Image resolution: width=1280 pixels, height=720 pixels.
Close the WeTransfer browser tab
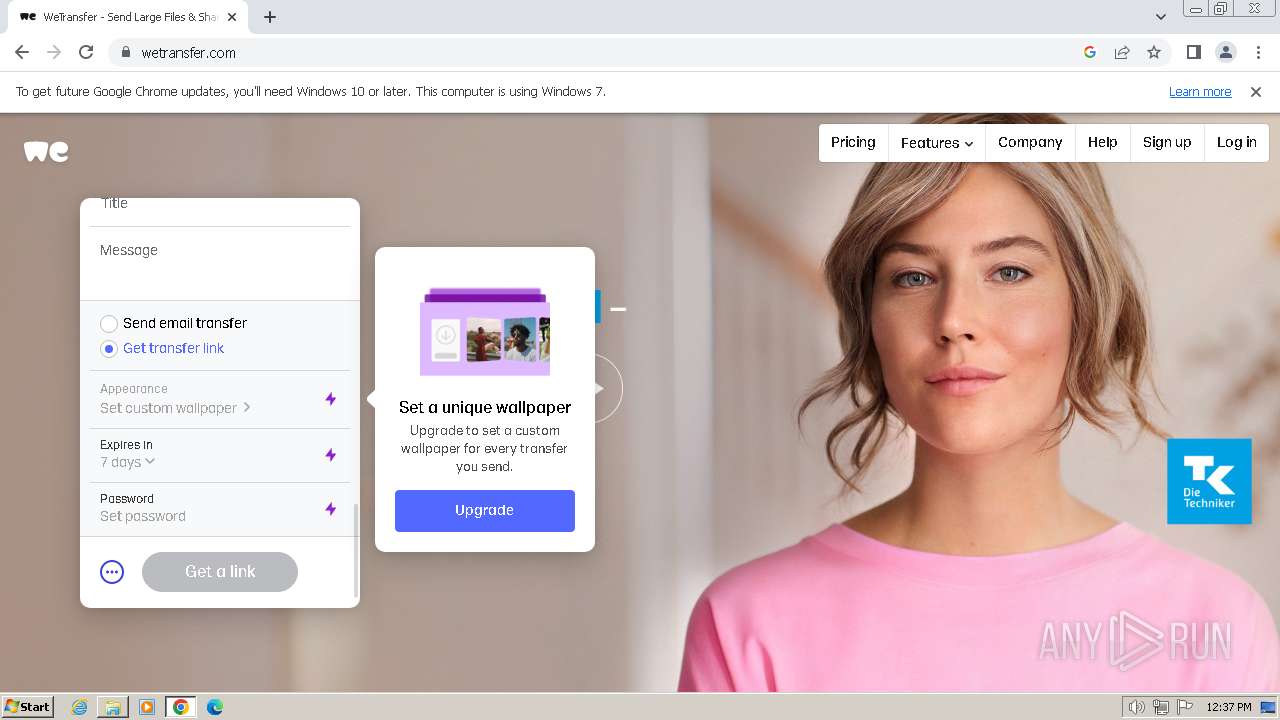pyautogui.click(x=232, y=17)
